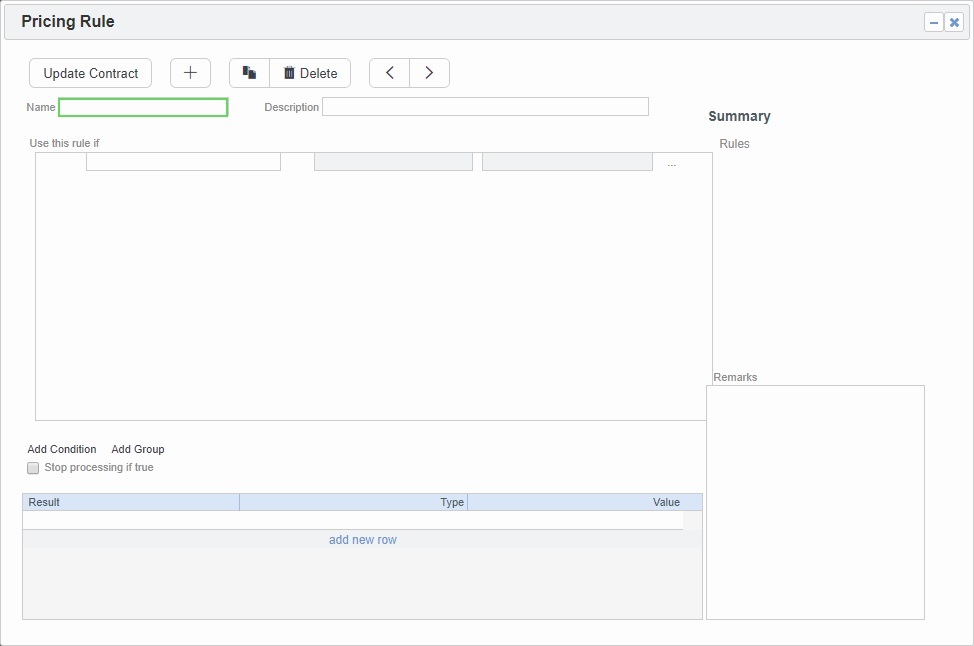The image size is (974, 646).
Task: Enable Stop processing if true checkbox
Action: pos(33,468)
